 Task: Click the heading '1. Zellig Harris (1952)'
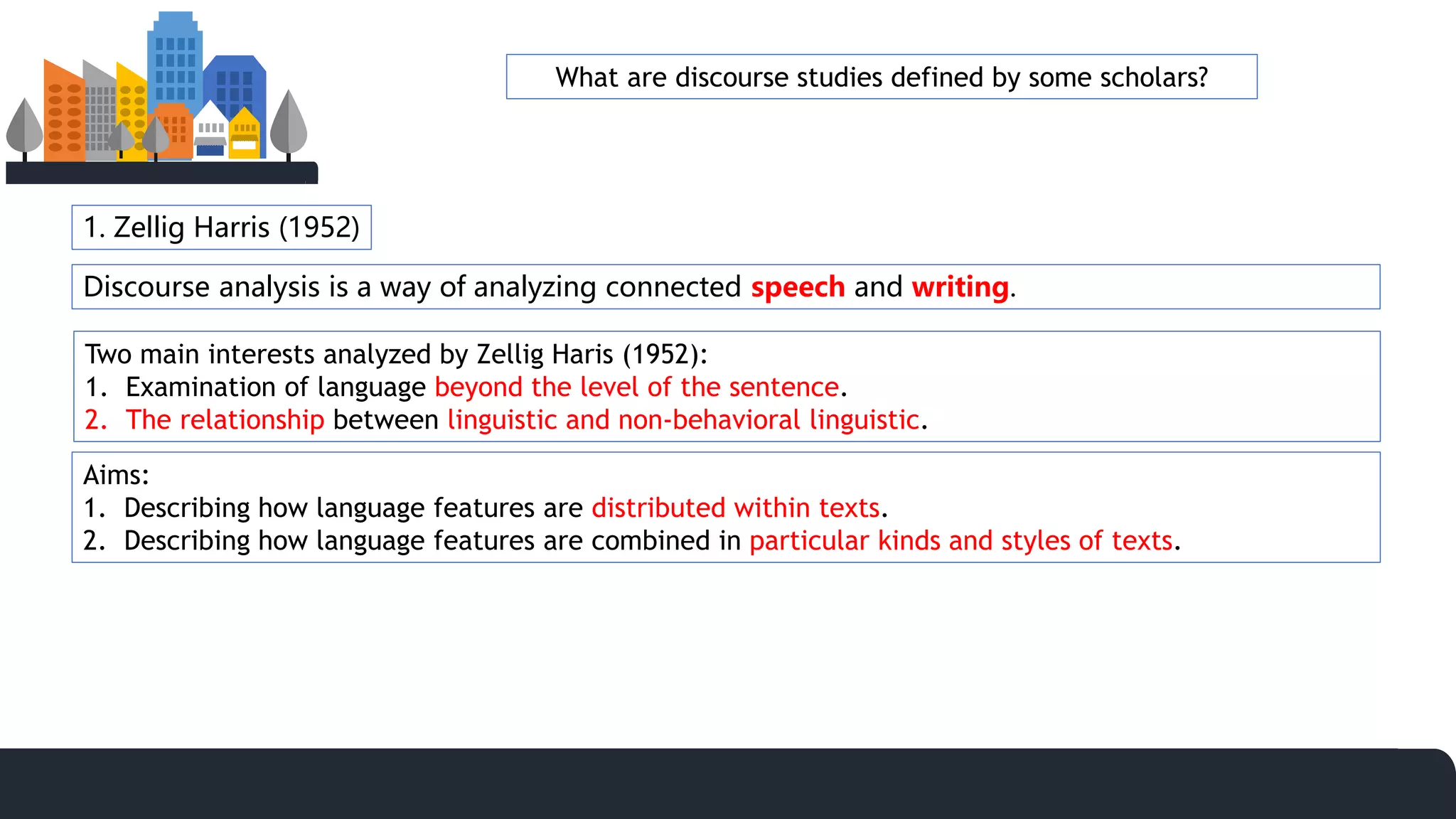[221, 227]
